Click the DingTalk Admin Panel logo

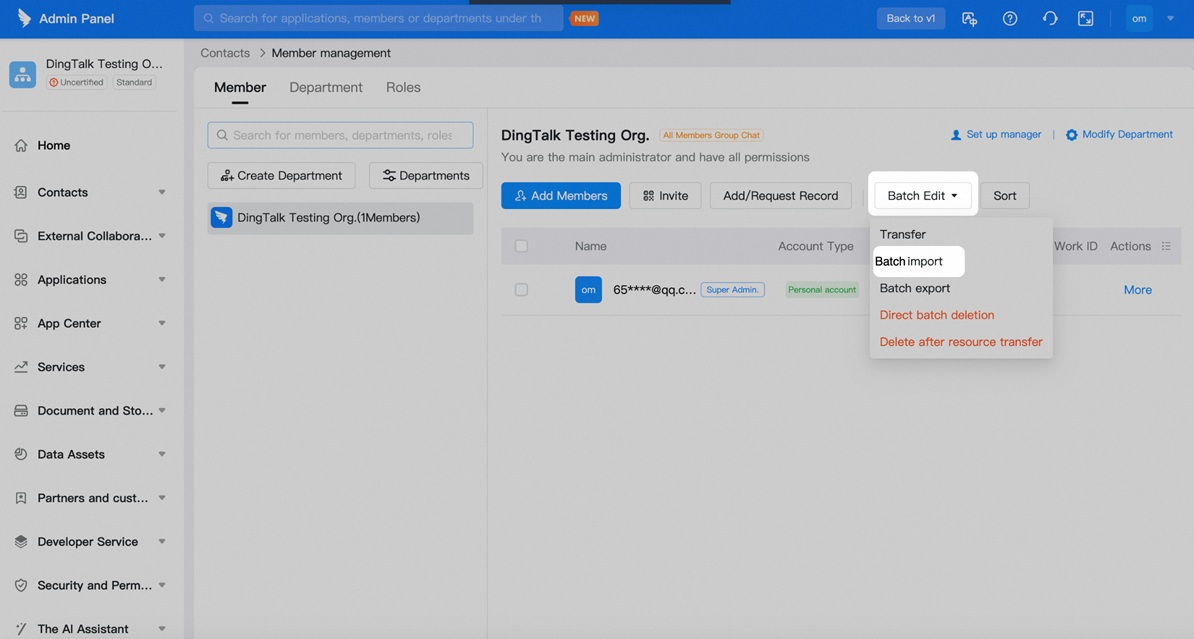point(24,18)
